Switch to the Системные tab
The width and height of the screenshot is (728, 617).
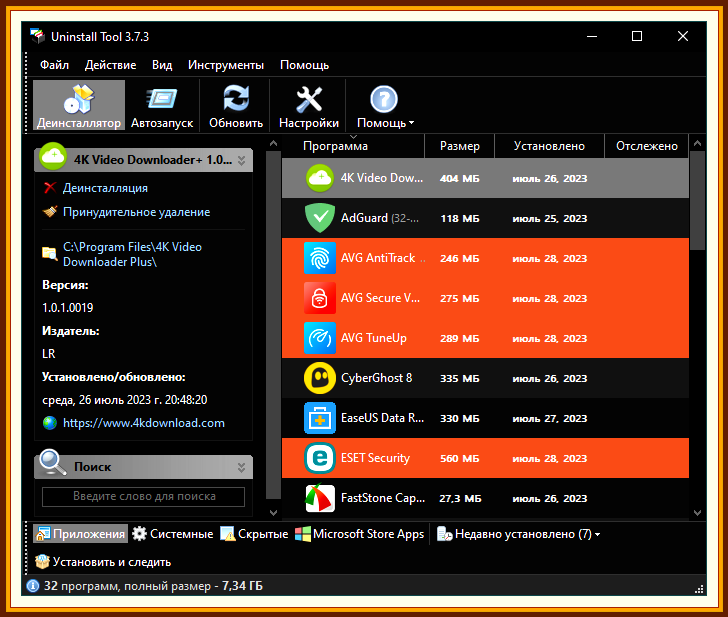pos(173,534)
